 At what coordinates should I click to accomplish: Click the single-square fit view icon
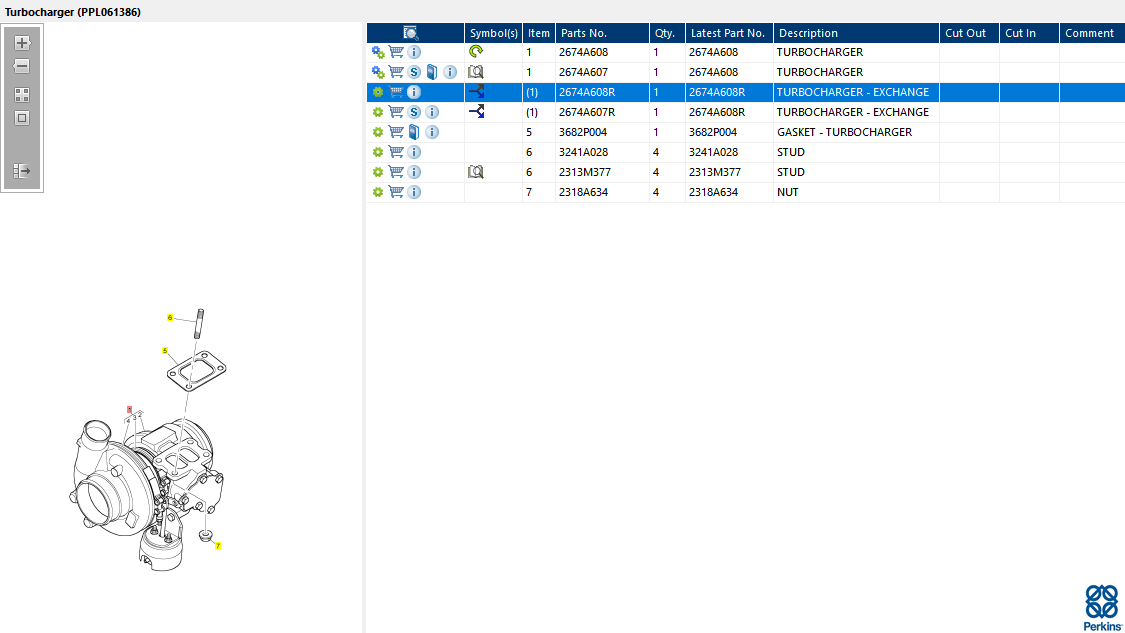click(x=22, y=118)
